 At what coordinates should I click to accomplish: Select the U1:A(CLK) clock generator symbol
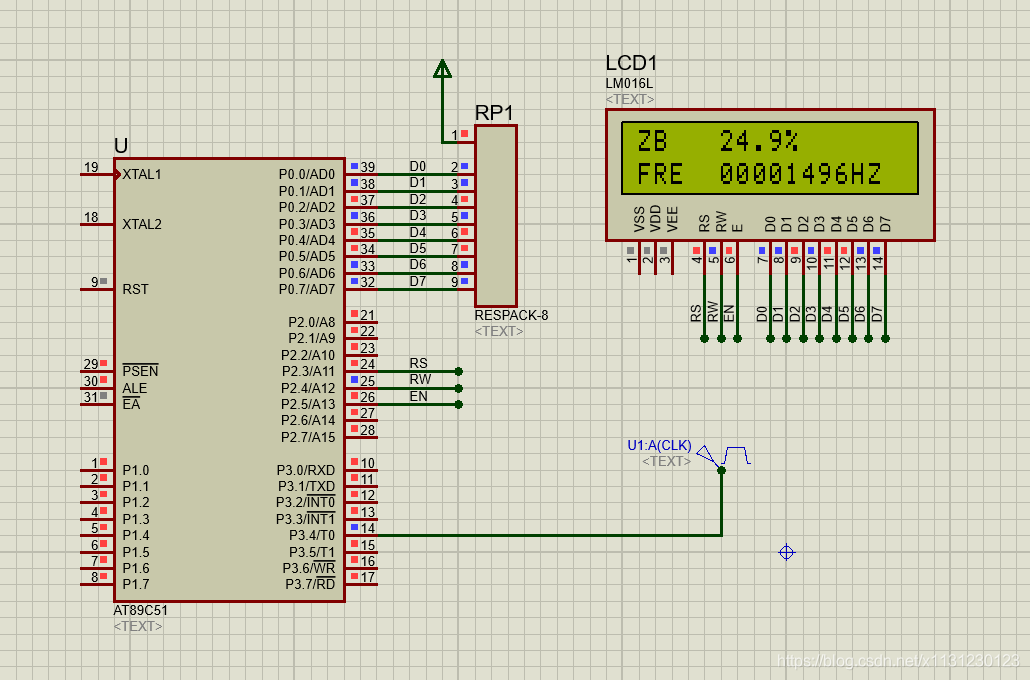(x=723, y=455)
